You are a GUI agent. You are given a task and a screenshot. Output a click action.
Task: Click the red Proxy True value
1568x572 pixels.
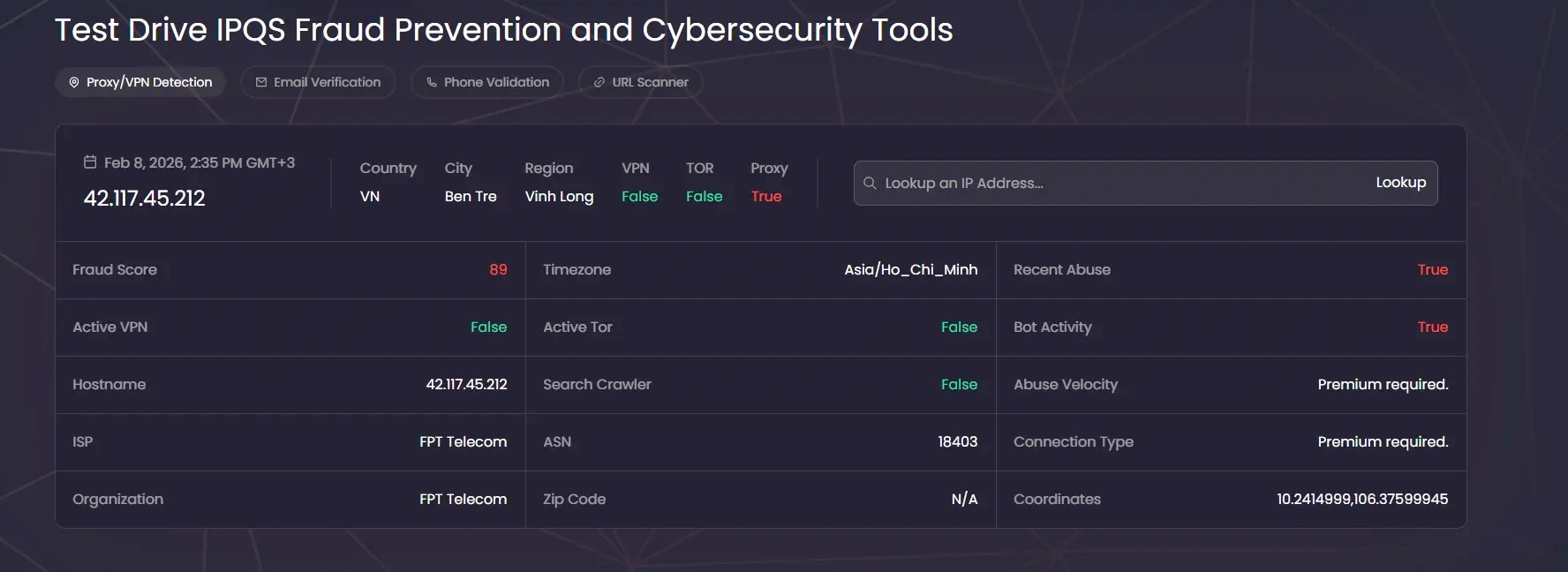(766, 197)
